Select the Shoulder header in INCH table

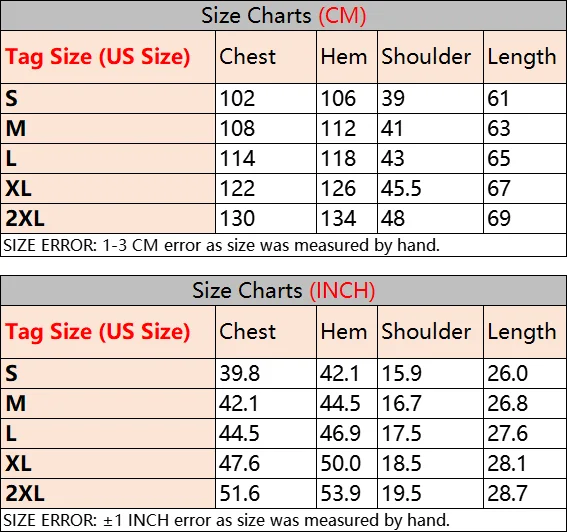[426, 332]
